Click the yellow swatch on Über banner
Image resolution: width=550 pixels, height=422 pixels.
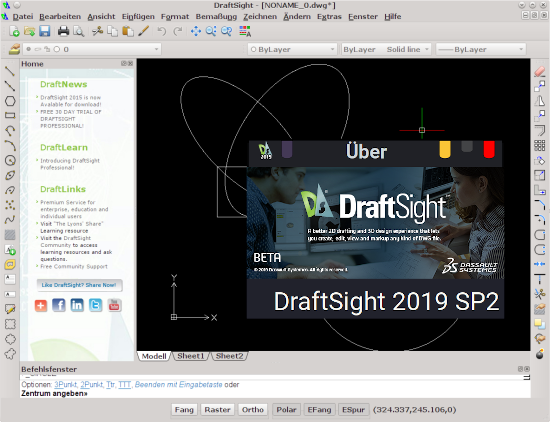(445, 149)
